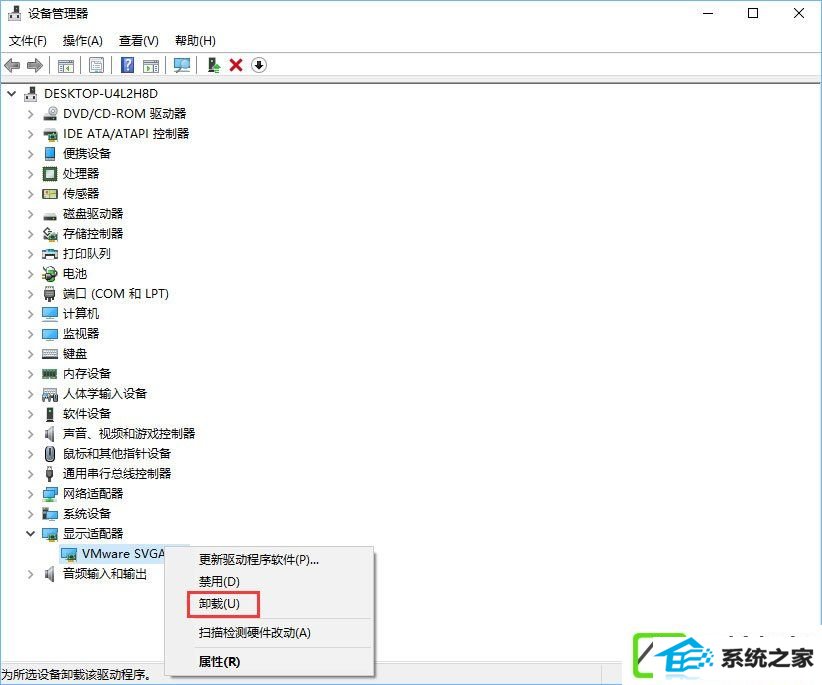Click the action pane toolbar icon
Viewport: 822px width, 685px height.
click(x=151, y=66)
